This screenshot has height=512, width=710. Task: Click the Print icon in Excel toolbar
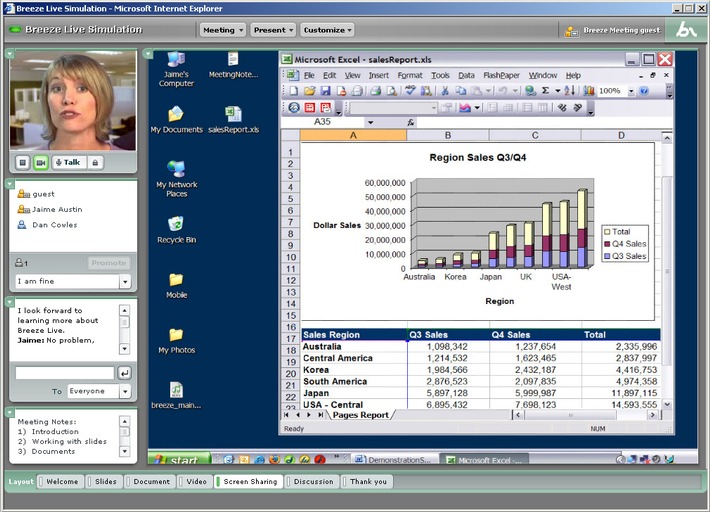click(375, 91)
